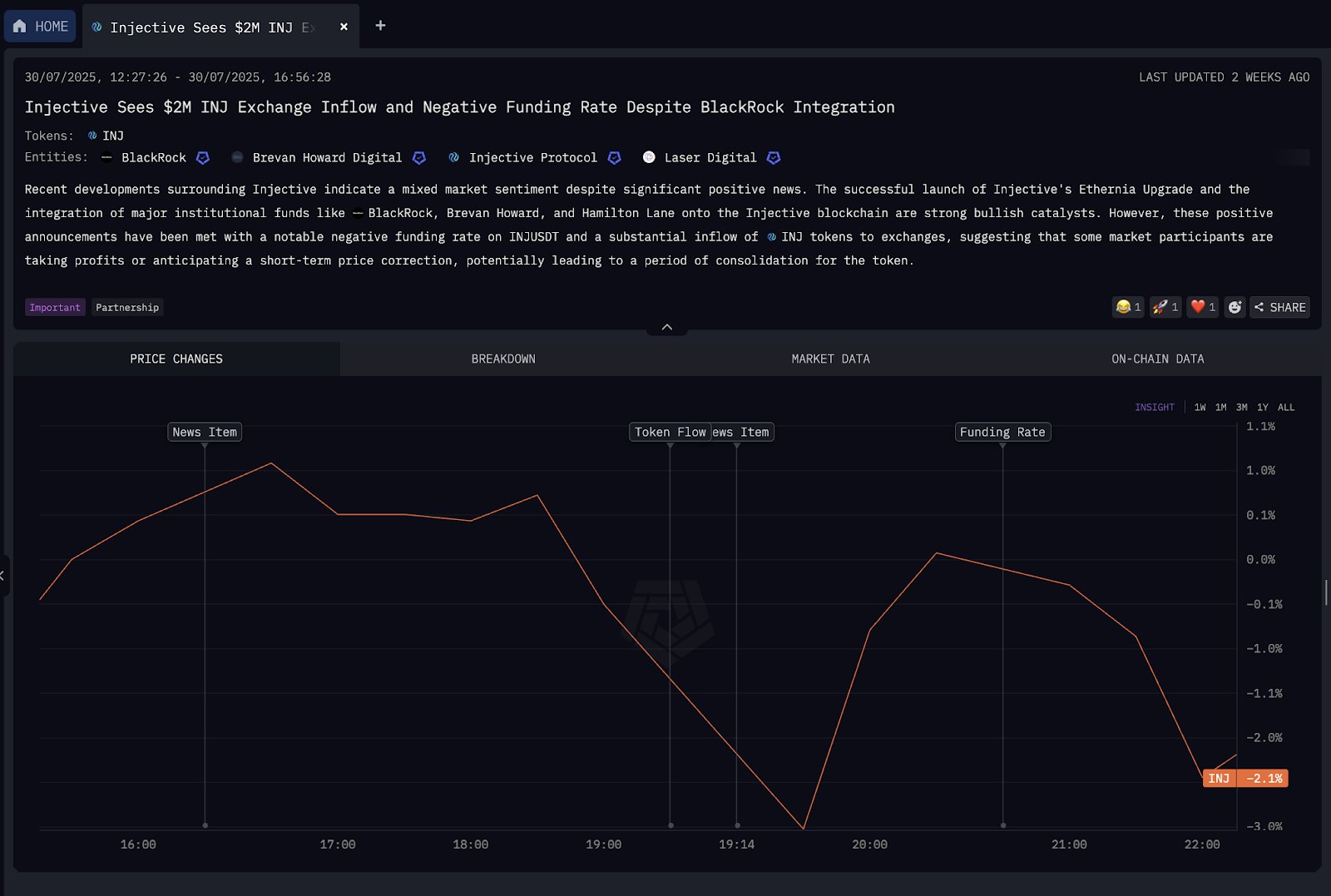Click the News Item marker near 19:14
Screen dimensions: 1331x896
(743, 432)
